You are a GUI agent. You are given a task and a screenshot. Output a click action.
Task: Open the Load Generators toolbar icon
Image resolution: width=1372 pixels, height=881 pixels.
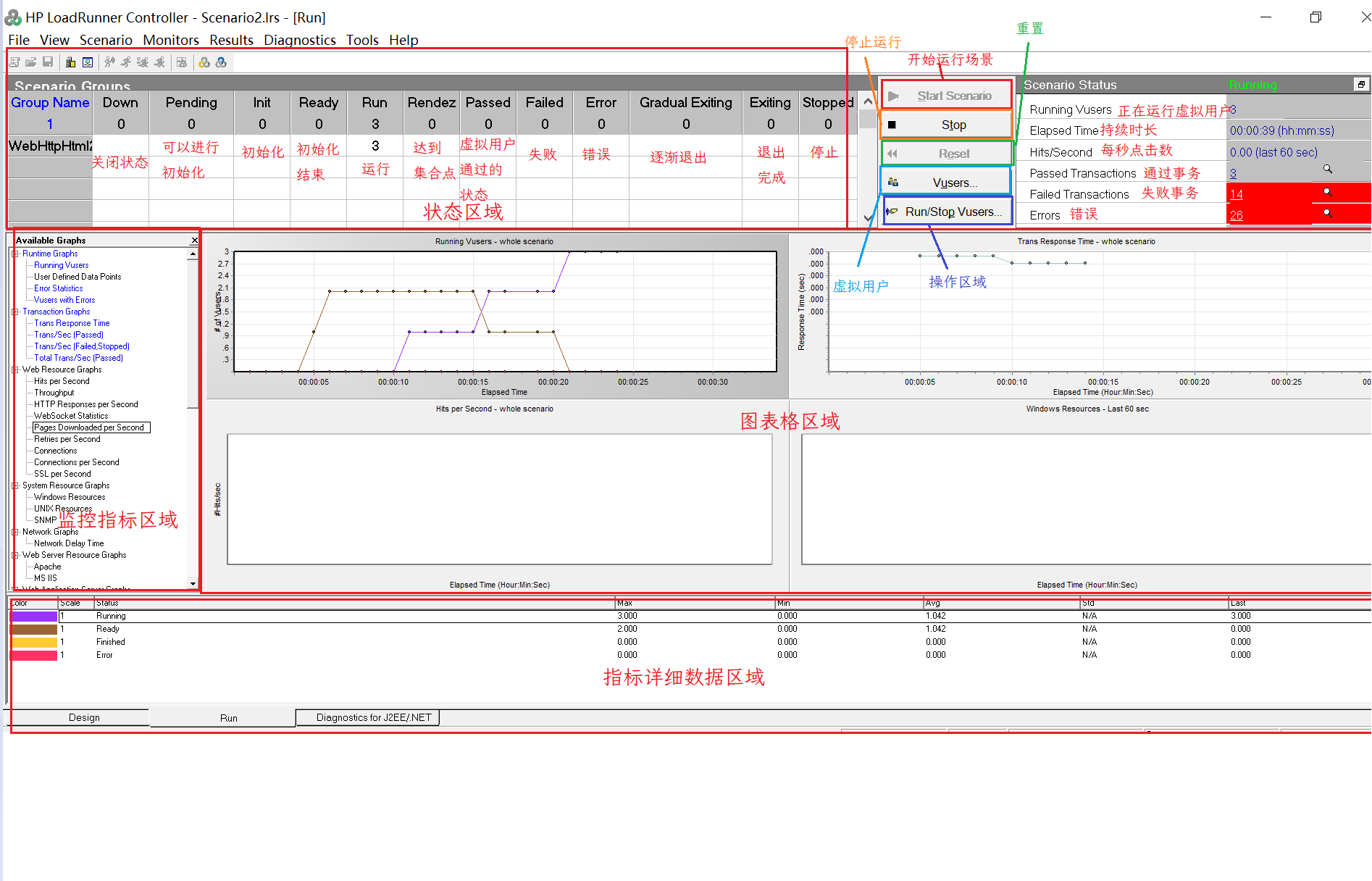(70, 62)
